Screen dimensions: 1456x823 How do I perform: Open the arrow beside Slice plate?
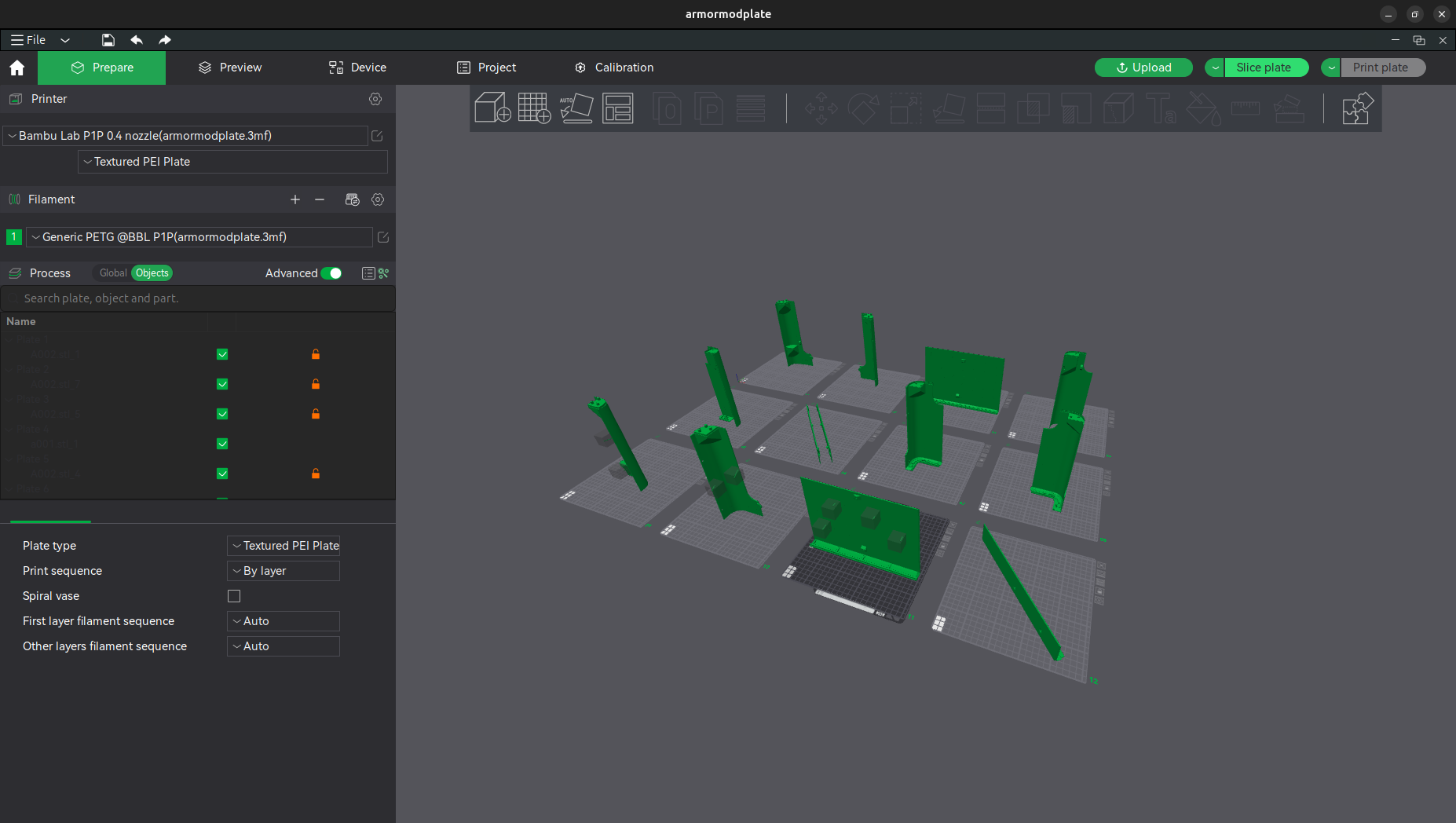1215,68
